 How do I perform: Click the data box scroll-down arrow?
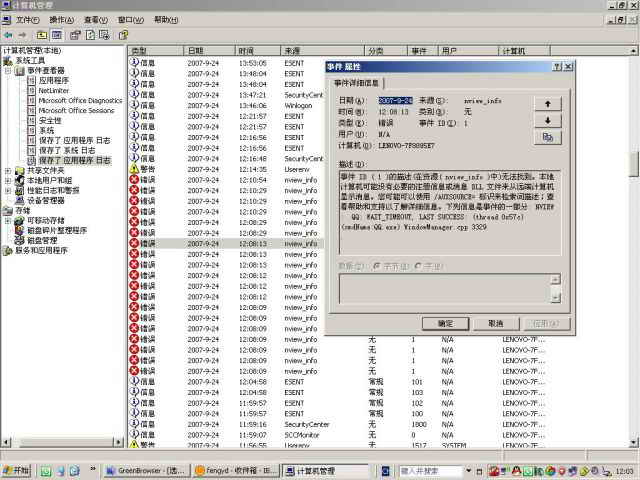(556, 298)
